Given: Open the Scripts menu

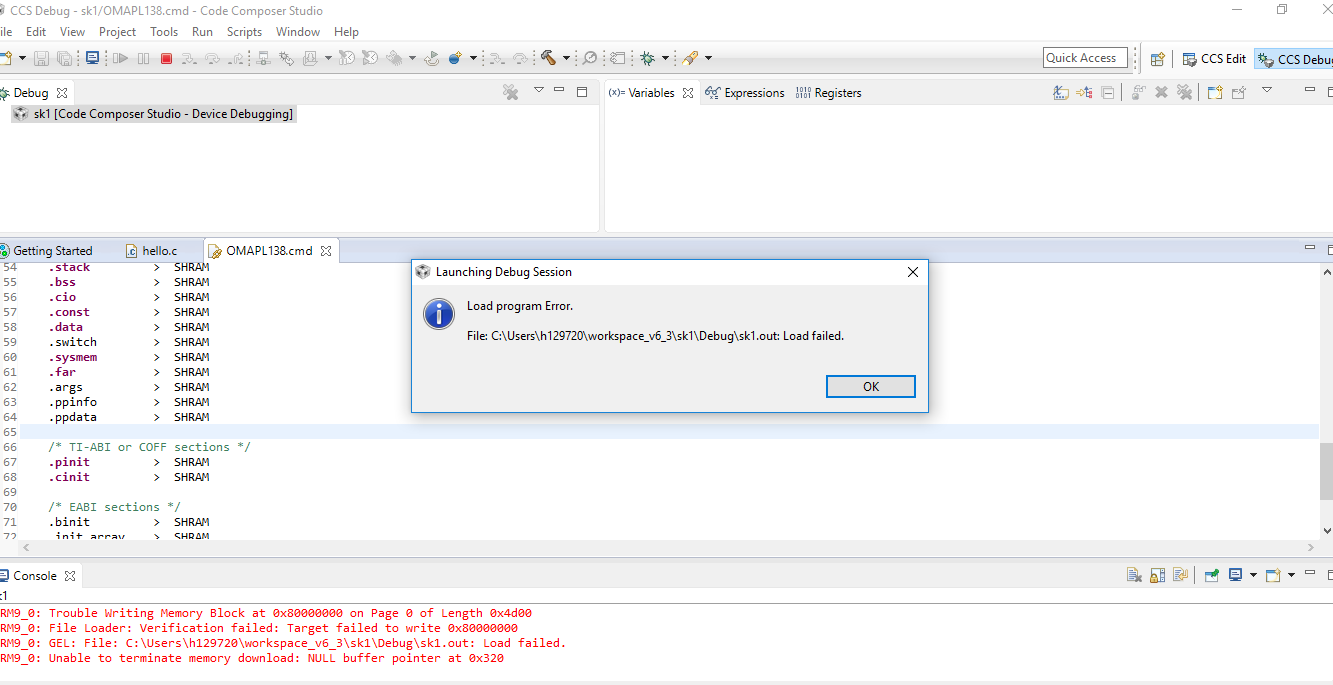Looking at the screenshot, I should (244, 32).
